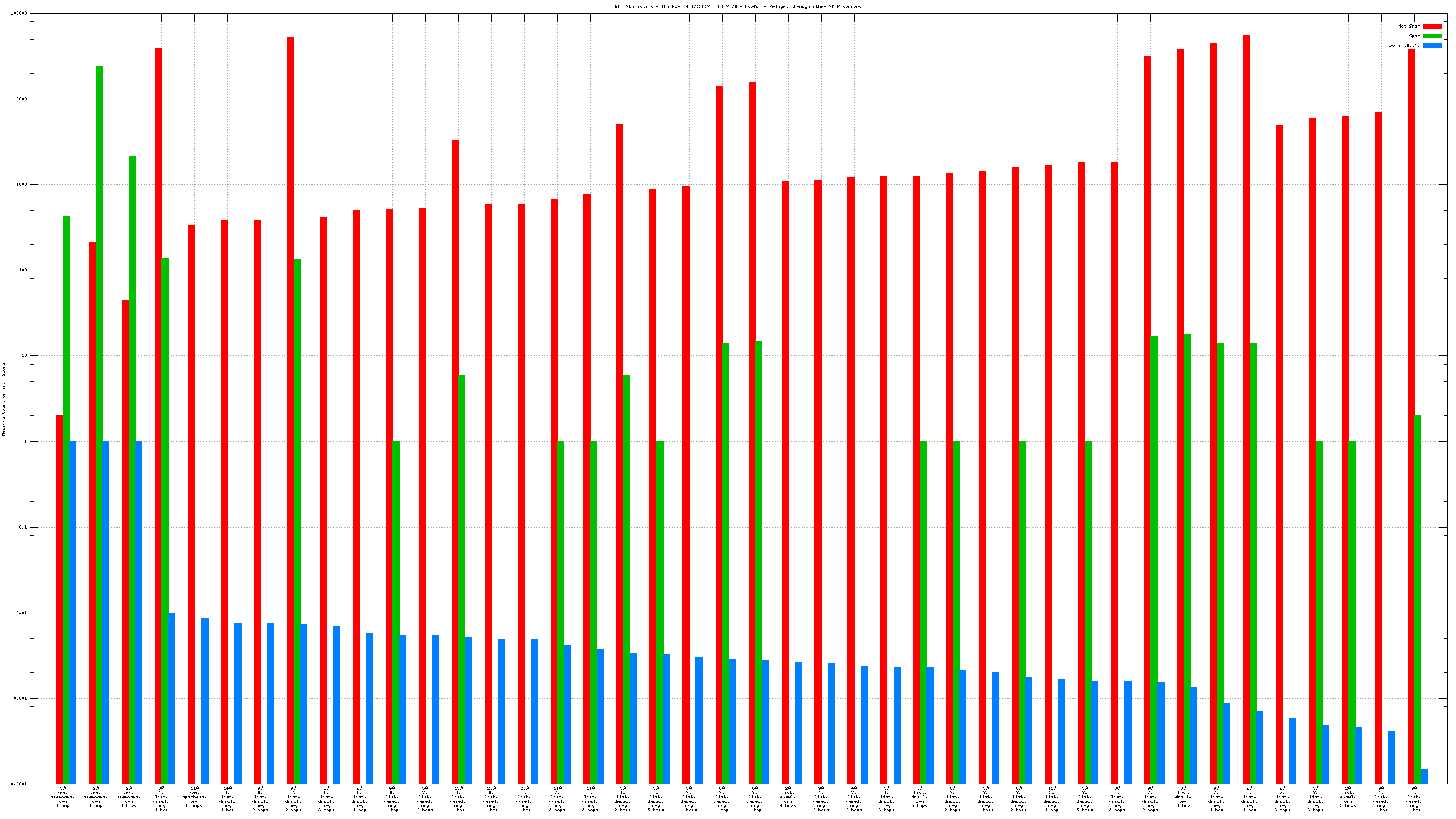
Task: Select the 0@ list.dnswl.org 5 hops label
Action: pos(919,796)
